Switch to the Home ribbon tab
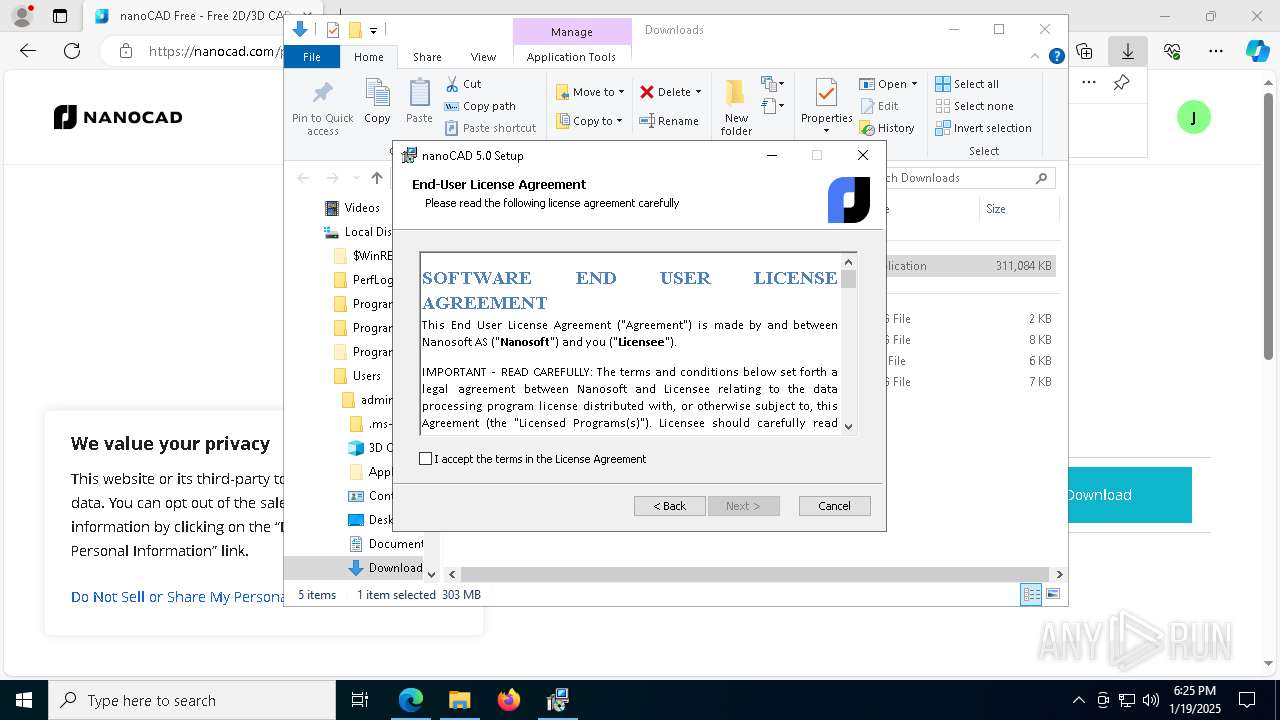This screenshot has width=1280, height=720. 368,57
